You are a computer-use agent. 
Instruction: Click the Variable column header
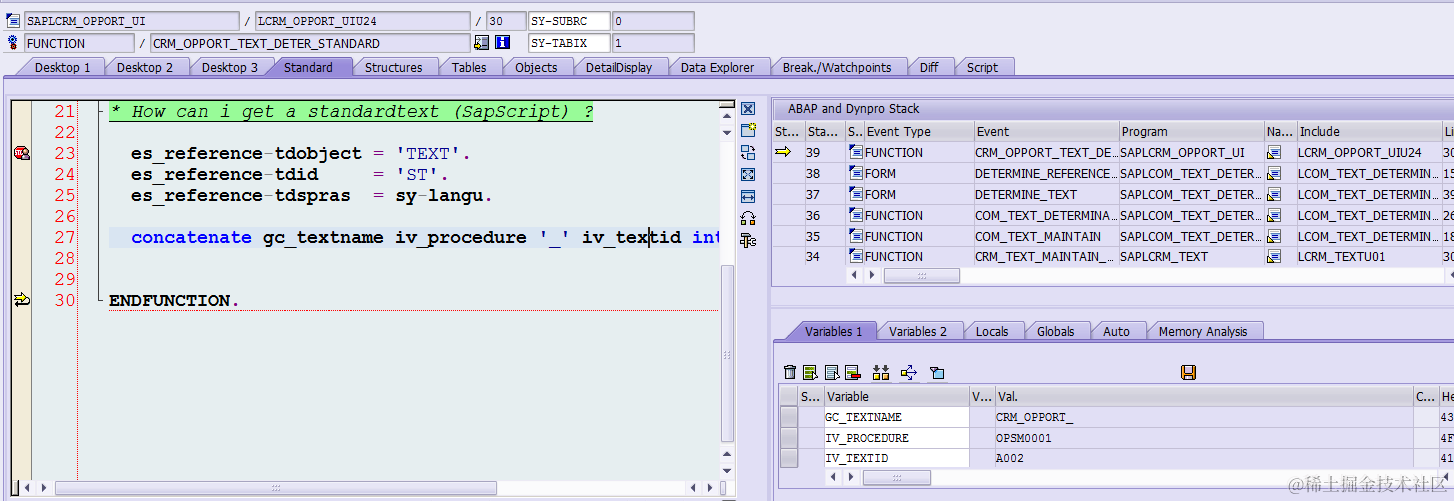pos(896,396)
